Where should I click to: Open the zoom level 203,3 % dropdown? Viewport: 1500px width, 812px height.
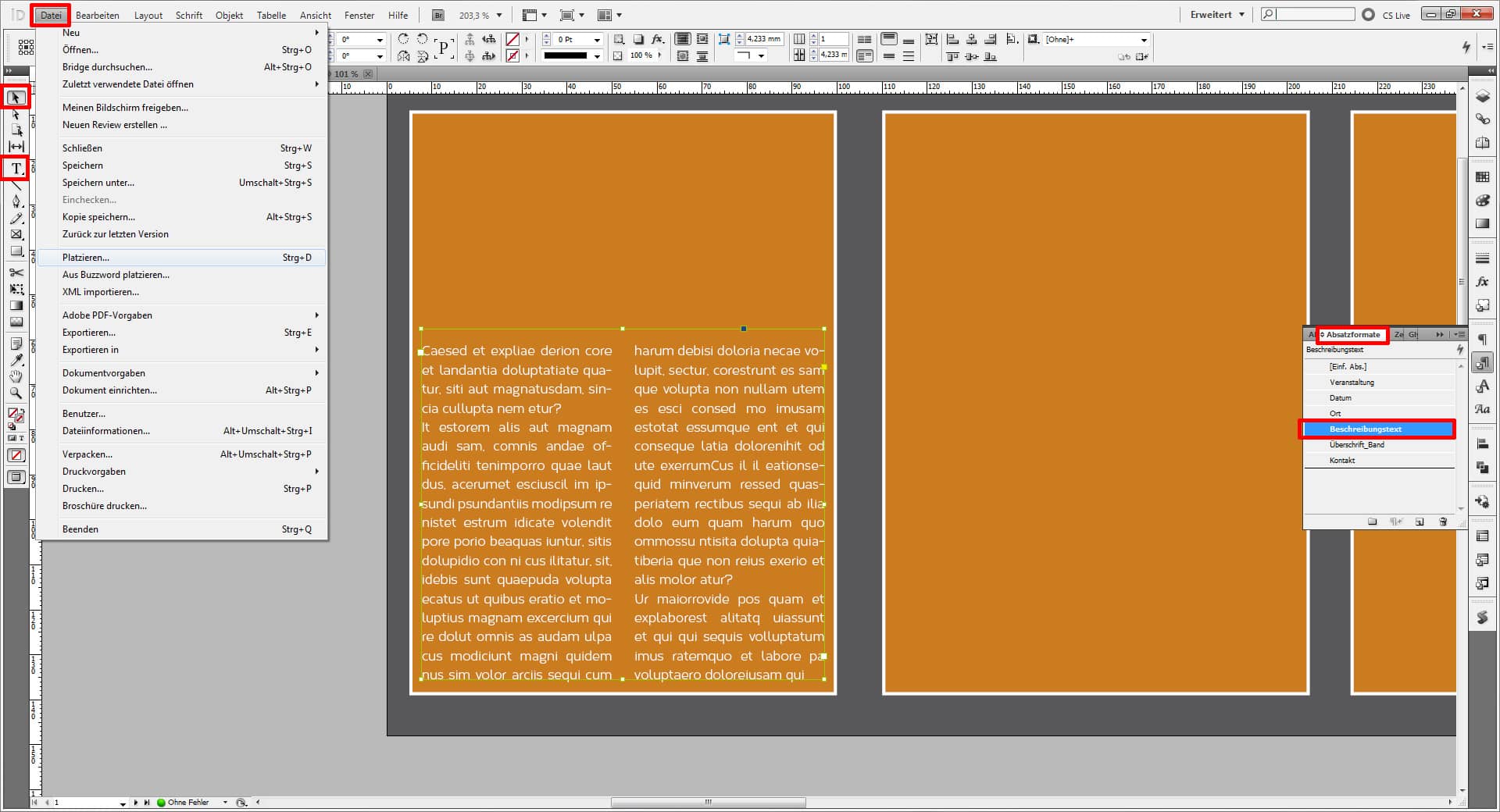click(x=498, y=15)
